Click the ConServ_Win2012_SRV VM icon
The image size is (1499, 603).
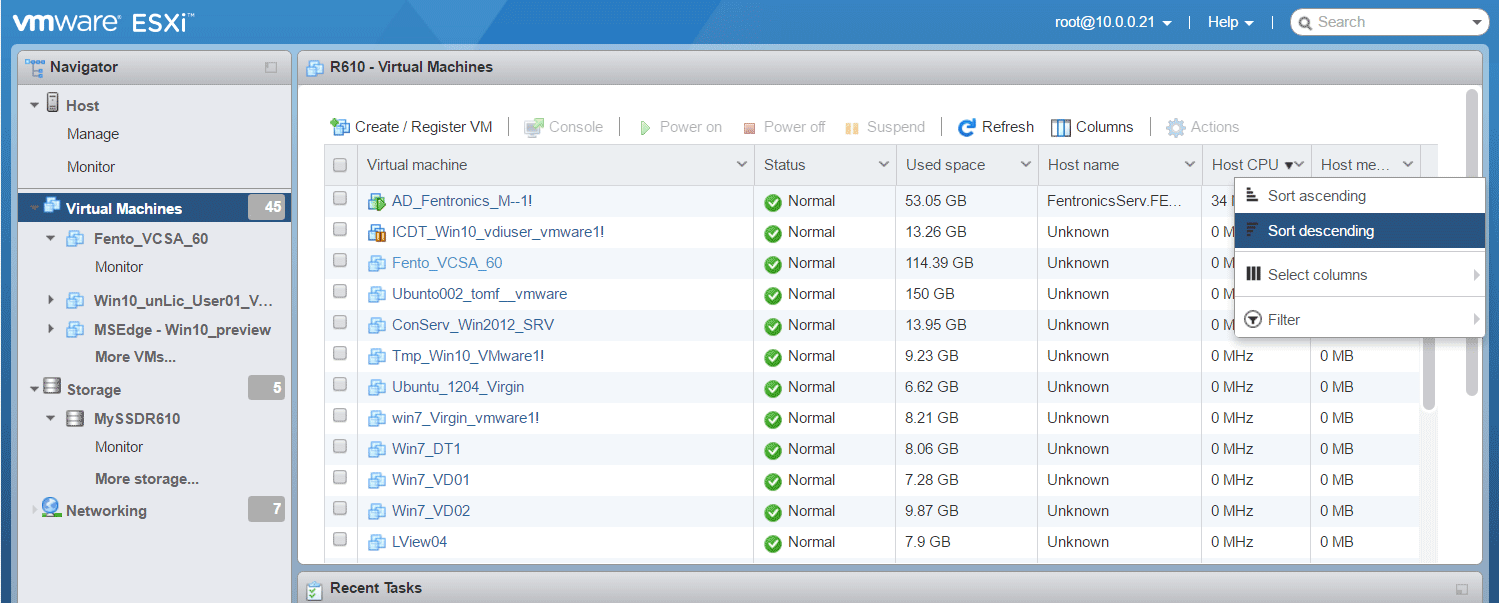pos(377,326)
